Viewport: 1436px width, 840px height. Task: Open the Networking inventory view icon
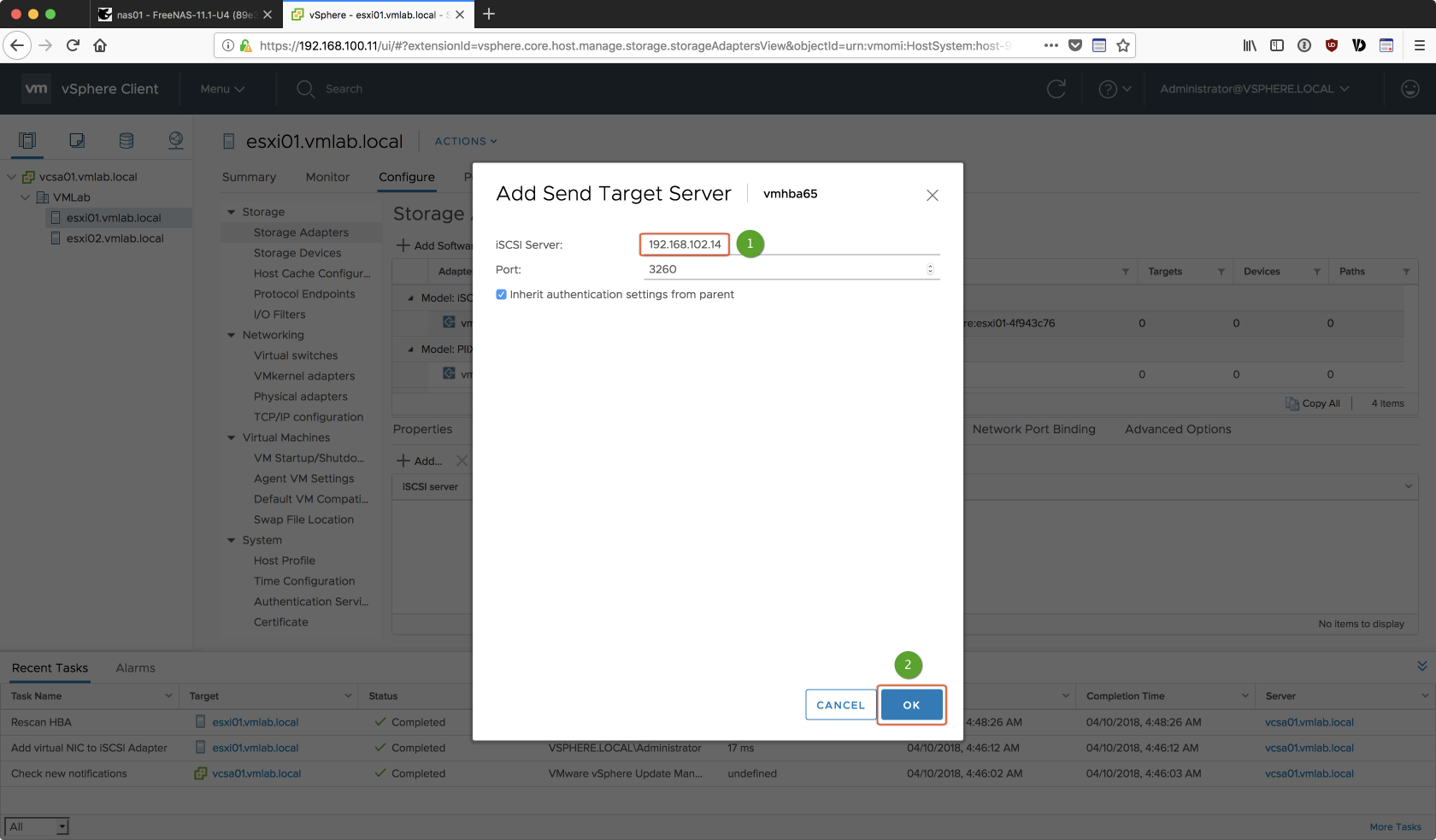[176, 141]
